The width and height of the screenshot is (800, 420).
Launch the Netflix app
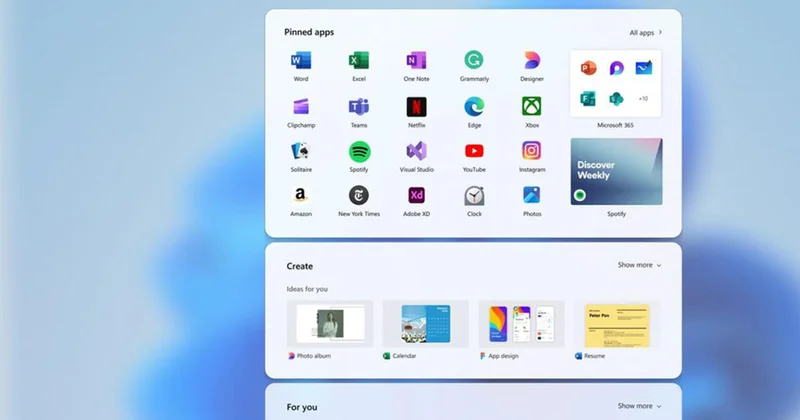click(416, 107)
